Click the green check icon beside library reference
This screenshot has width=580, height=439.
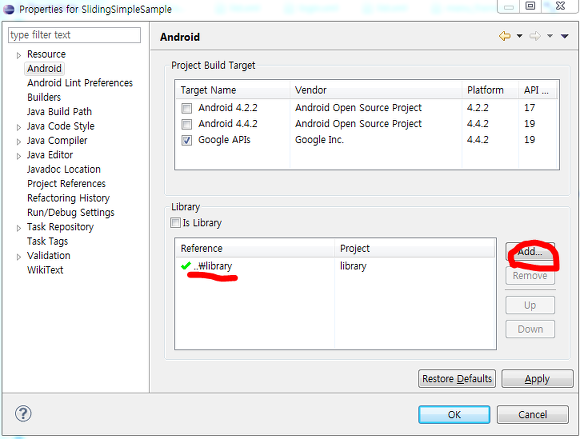tap(186, 266)
